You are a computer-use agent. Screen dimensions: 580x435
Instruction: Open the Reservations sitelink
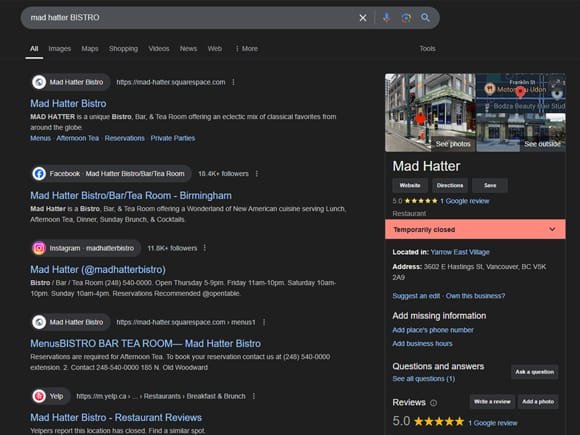(x=125, y=138)
